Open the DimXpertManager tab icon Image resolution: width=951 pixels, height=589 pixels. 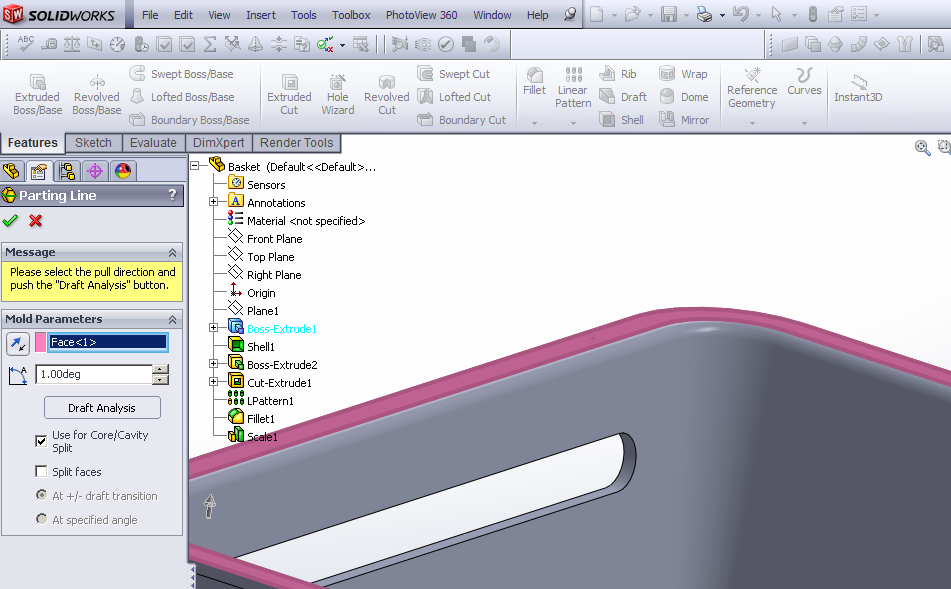point(95,171)
